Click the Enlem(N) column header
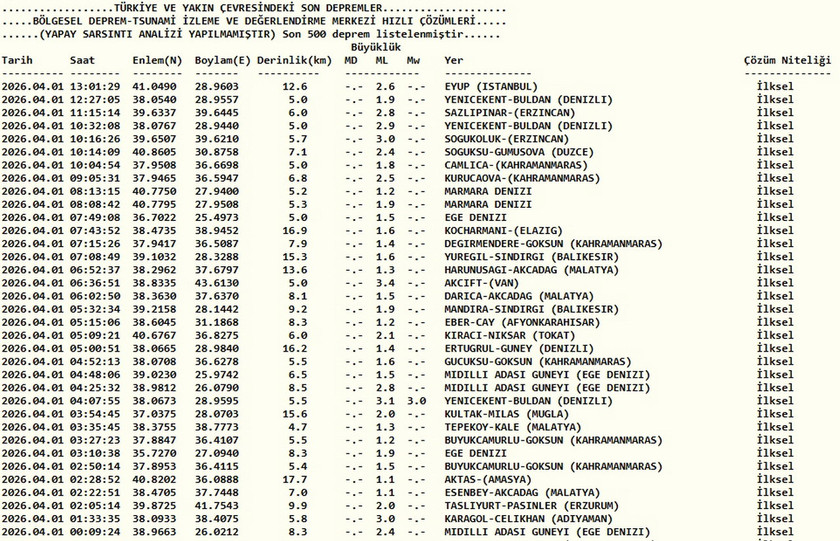The height and width of the screenshot is (541, 840). click(157, 61)
